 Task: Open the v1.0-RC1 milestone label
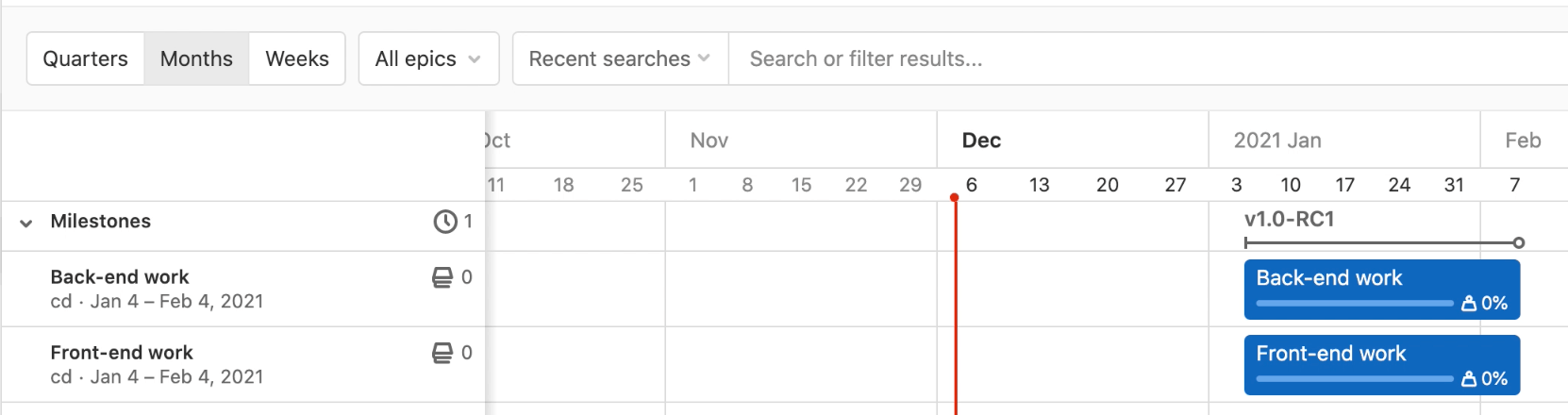[x=1289, y=220]
